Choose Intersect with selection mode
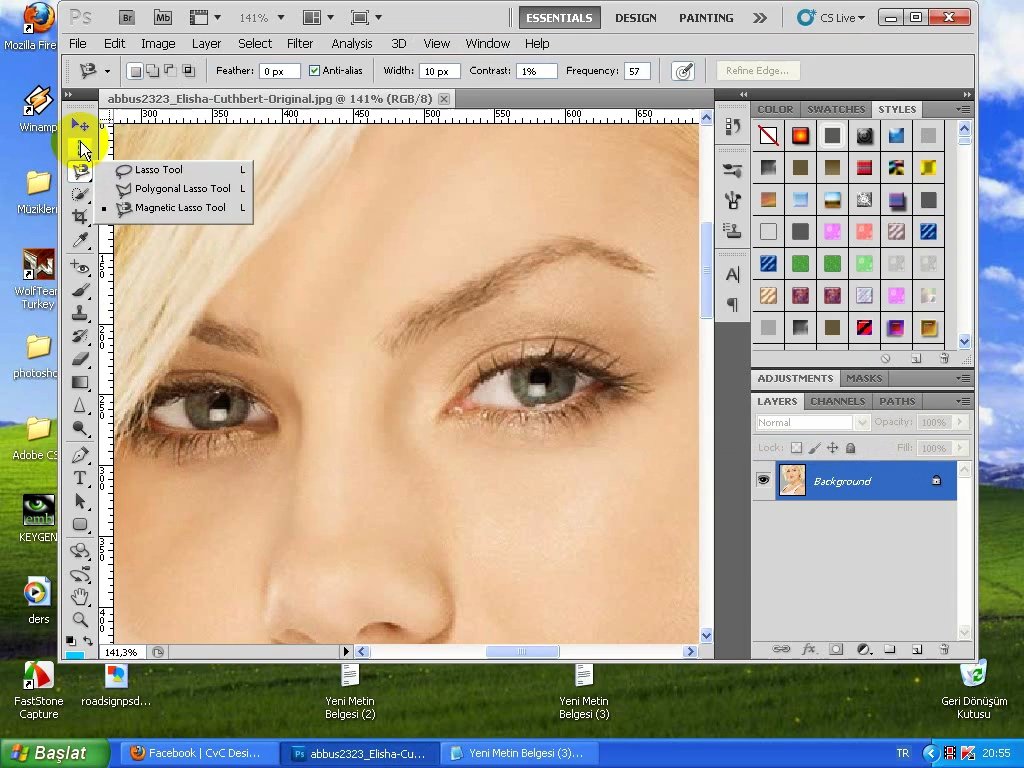The height and width of the screenshot is (768, 1024). (x=188, y=71)
